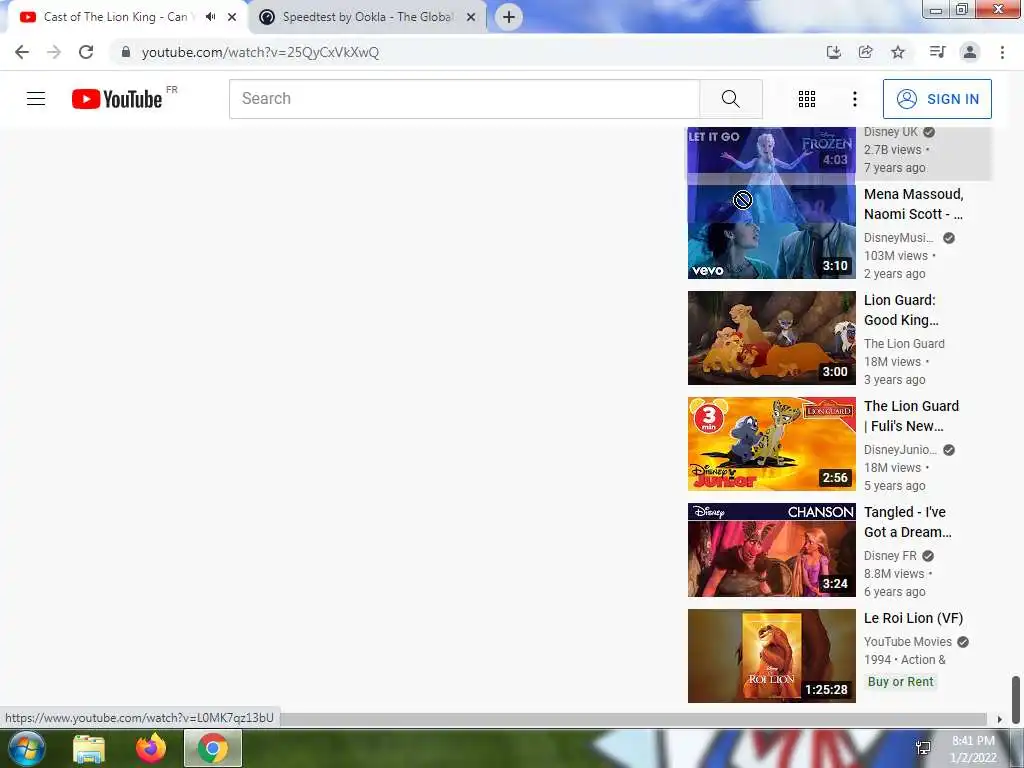The height and width of the screenshot is (768, 1024).
Task: Click 'DisneyMusi...' channel name
Action: coord(899,238)
